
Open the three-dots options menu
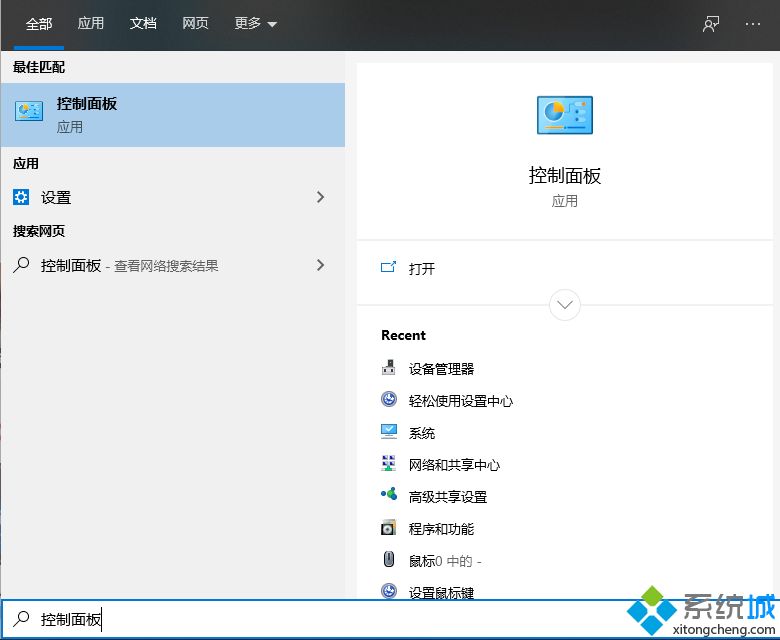point(753,24)
